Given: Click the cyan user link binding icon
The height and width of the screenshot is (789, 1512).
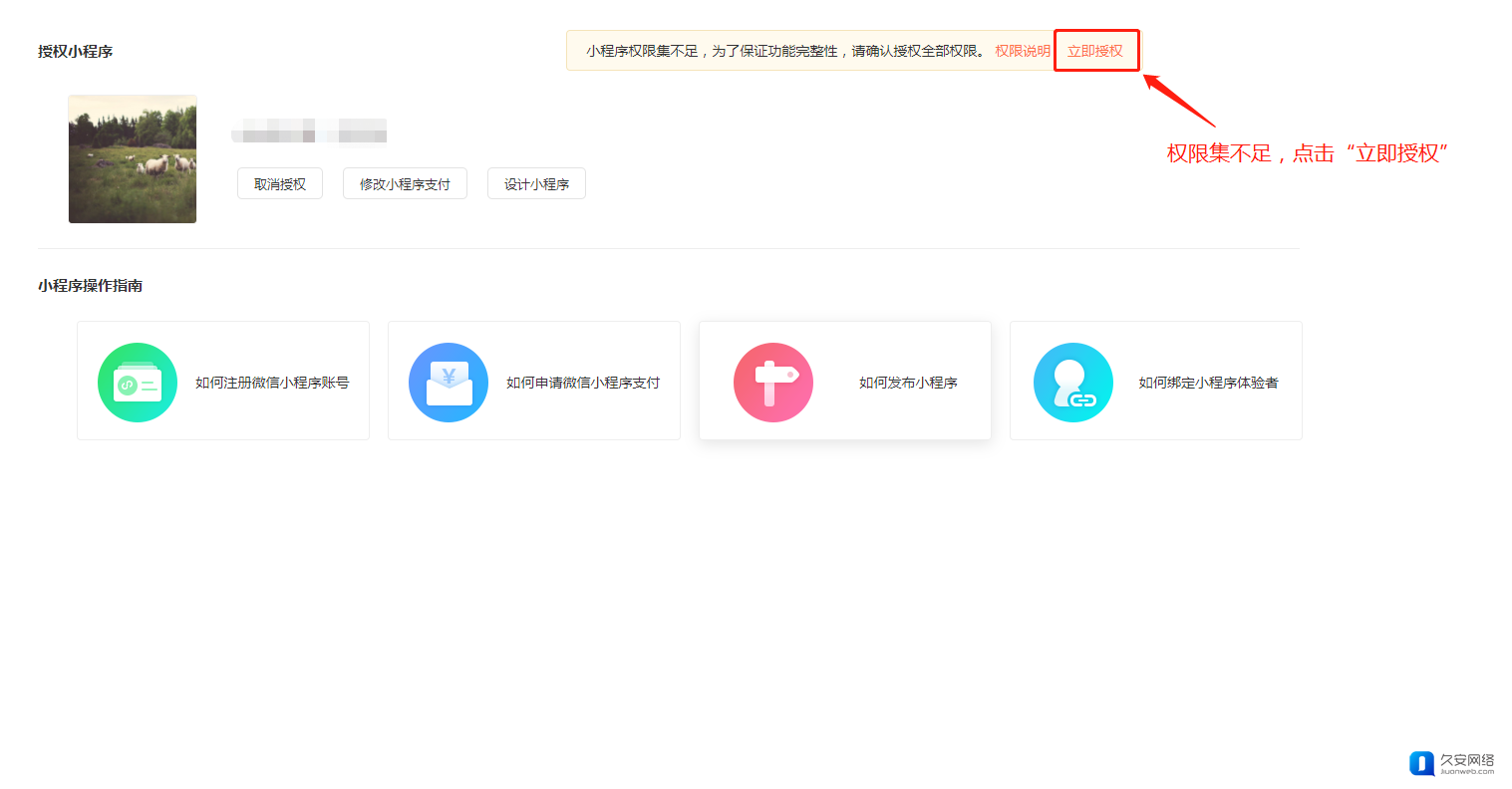Looking at the screenshot, I should [1073, 383].
